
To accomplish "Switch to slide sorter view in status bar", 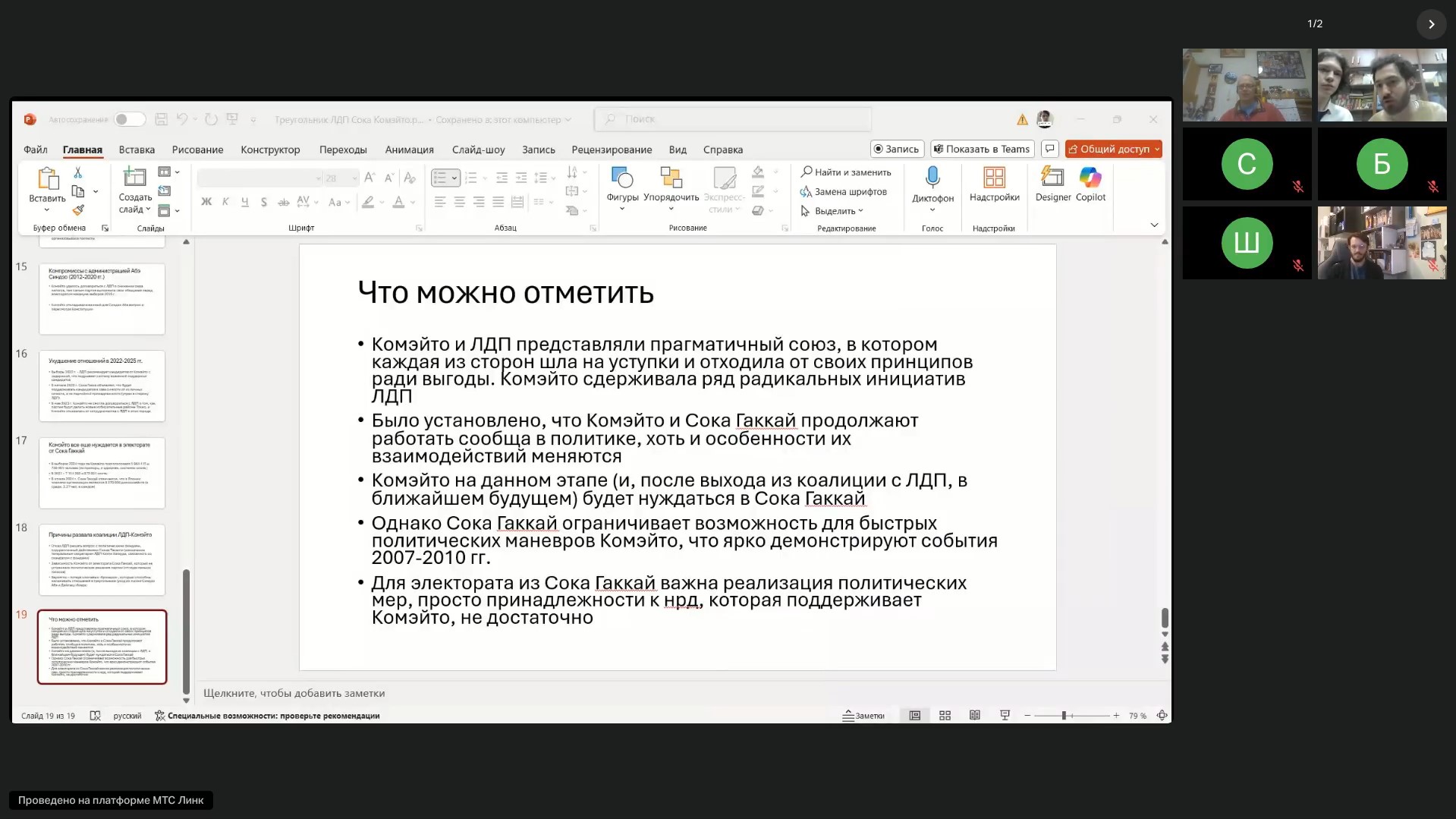I will click(945, 715).
